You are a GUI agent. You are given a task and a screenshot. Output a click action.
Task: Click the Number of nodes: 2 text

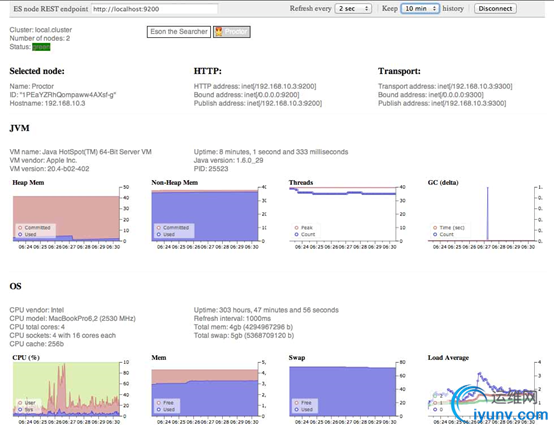[40, 39]
